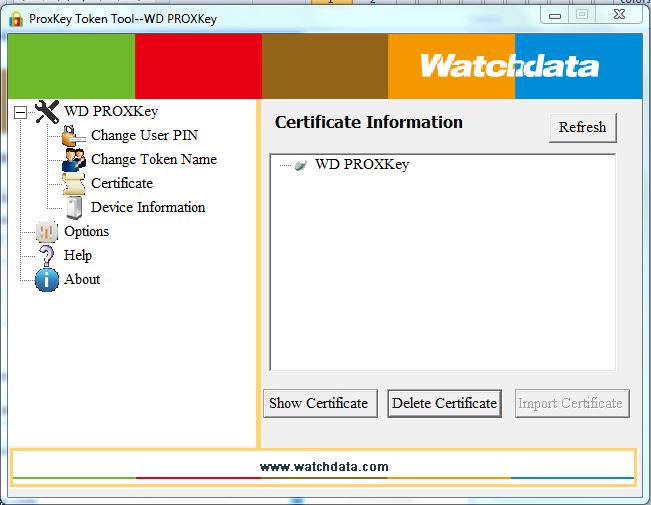The height and width of the screenshot is (505, 651).
Task: Click the Import Certificate button
Action: click(x=572, y=403)
